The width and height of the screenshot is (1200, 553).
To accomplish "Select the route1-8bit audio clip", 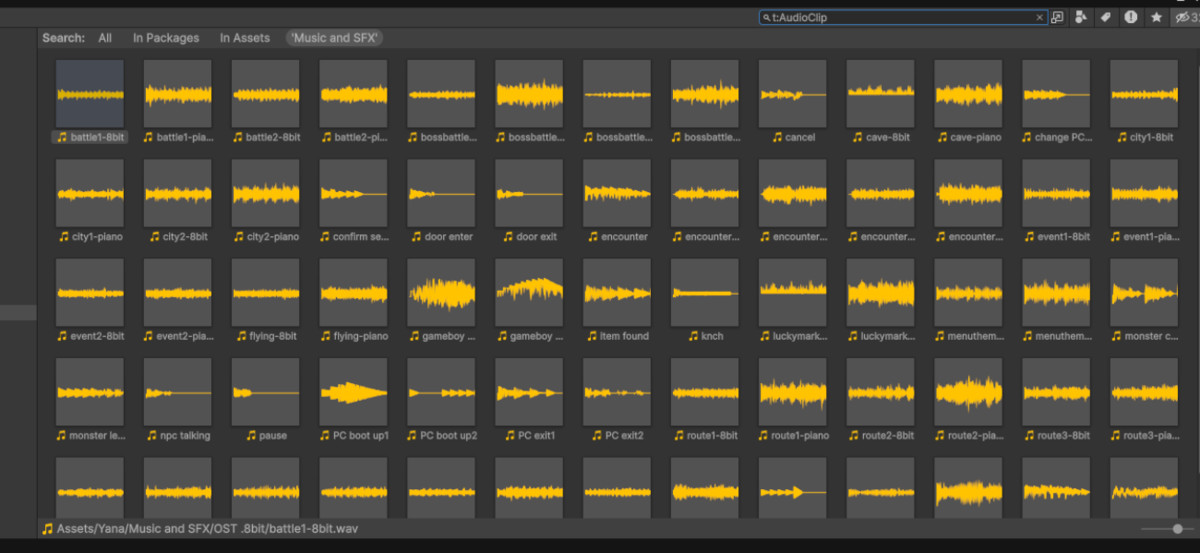I will [x=705, y=401].
